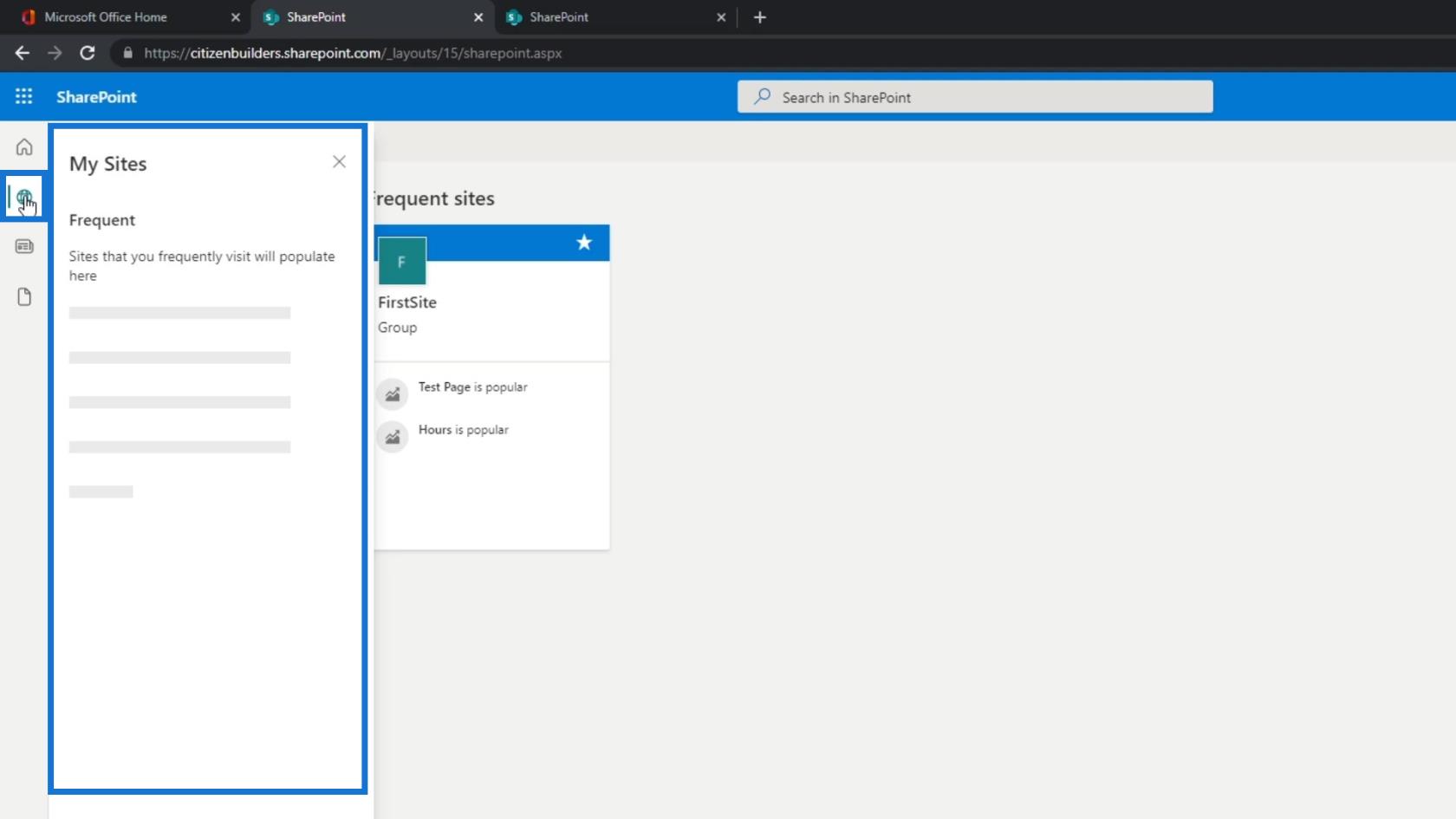This screenshot has width=1456, height=819.
Task: Unfollow FirstSite using star icon
Action: (584, 243)
